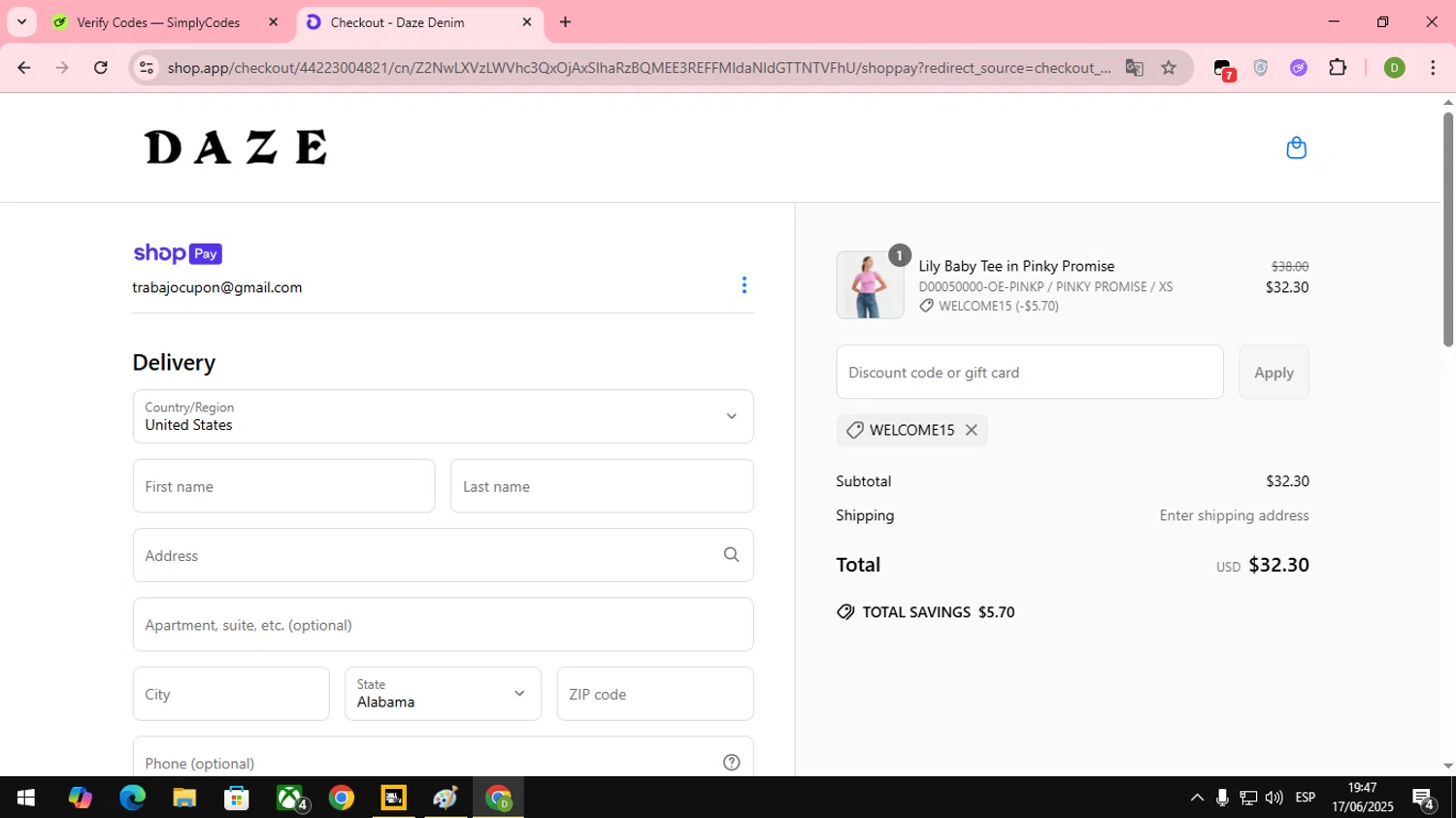This screenshot has width=1456, height=818.
Task: Click the shield extension icon
Action: tap(1261, 68)
